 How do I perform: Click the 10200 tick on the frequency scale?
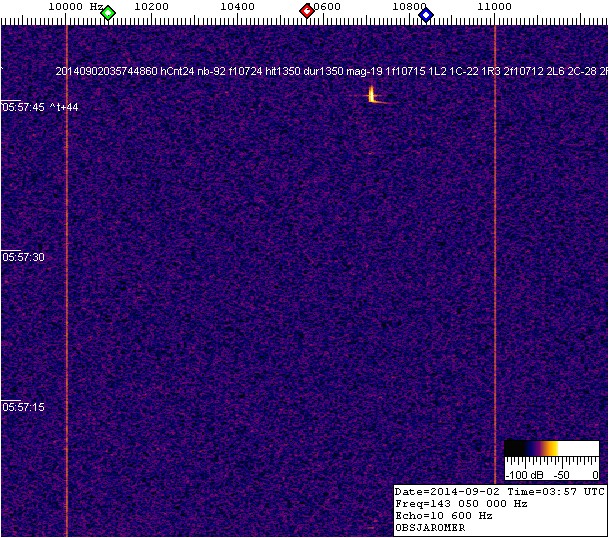coord(151,7)
